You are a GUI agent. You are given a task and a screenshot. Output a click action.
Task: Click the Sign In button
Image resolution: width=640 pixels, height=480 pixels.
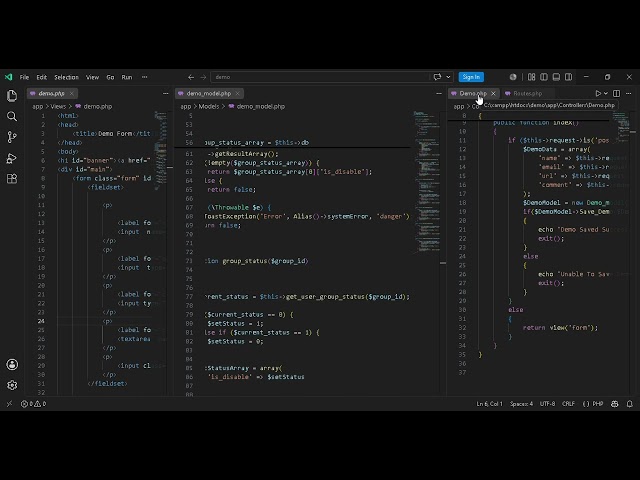point(471,77)
